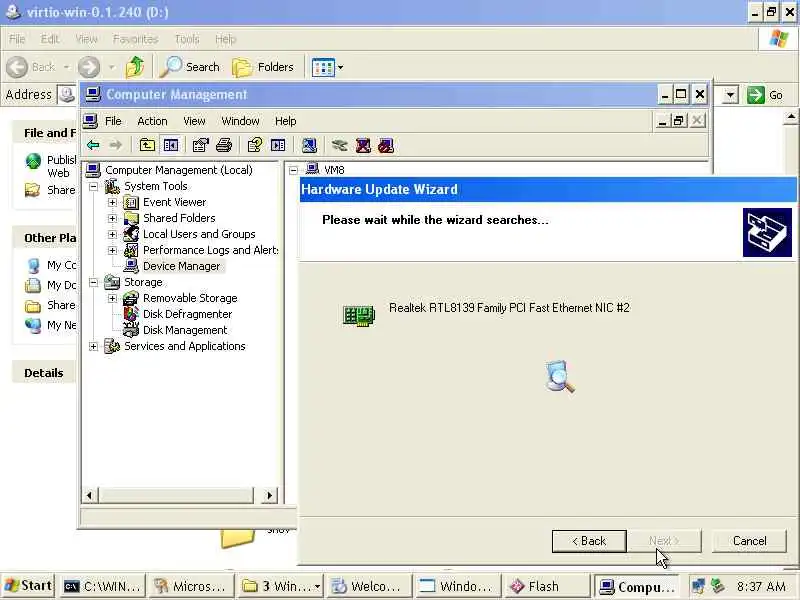Select Disk Defragmenter in the tree
Screen dimensions: 800x600
pos(187,314)
